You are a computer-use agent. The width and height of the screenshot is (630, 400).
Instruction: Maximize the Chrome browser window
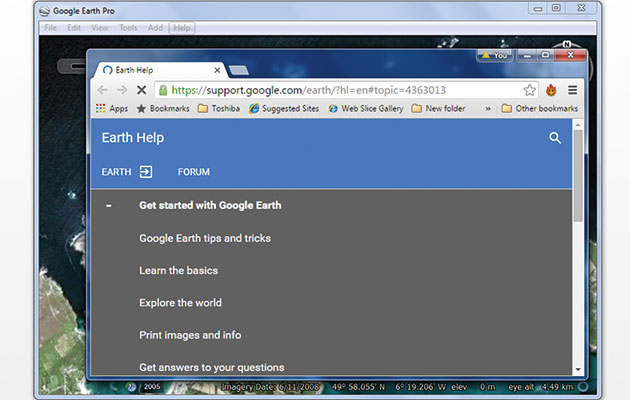[545, 55]
